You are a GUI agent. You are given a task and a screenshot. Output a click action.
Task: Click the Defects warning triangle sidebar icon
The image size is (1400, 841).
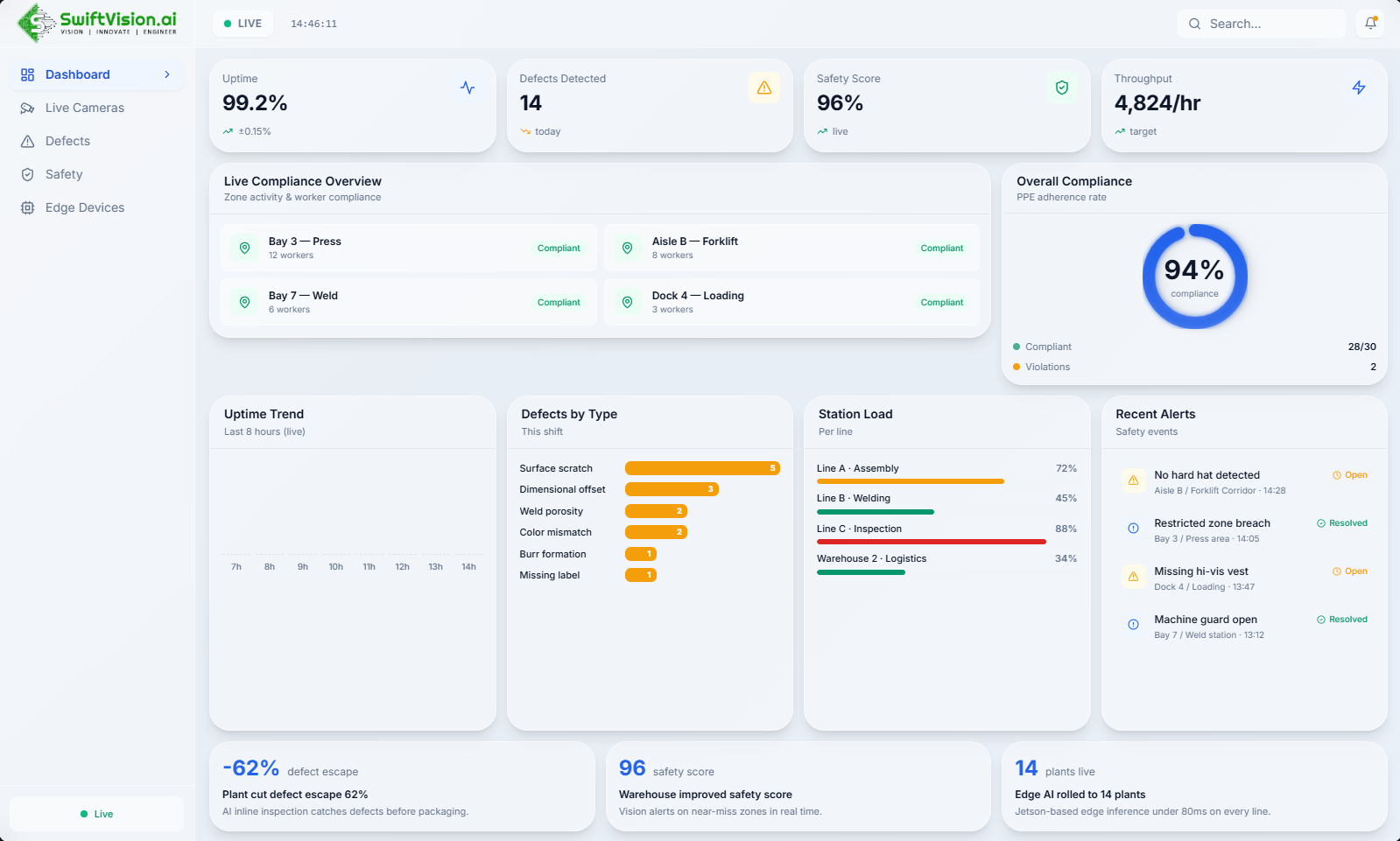coord(27,141)
